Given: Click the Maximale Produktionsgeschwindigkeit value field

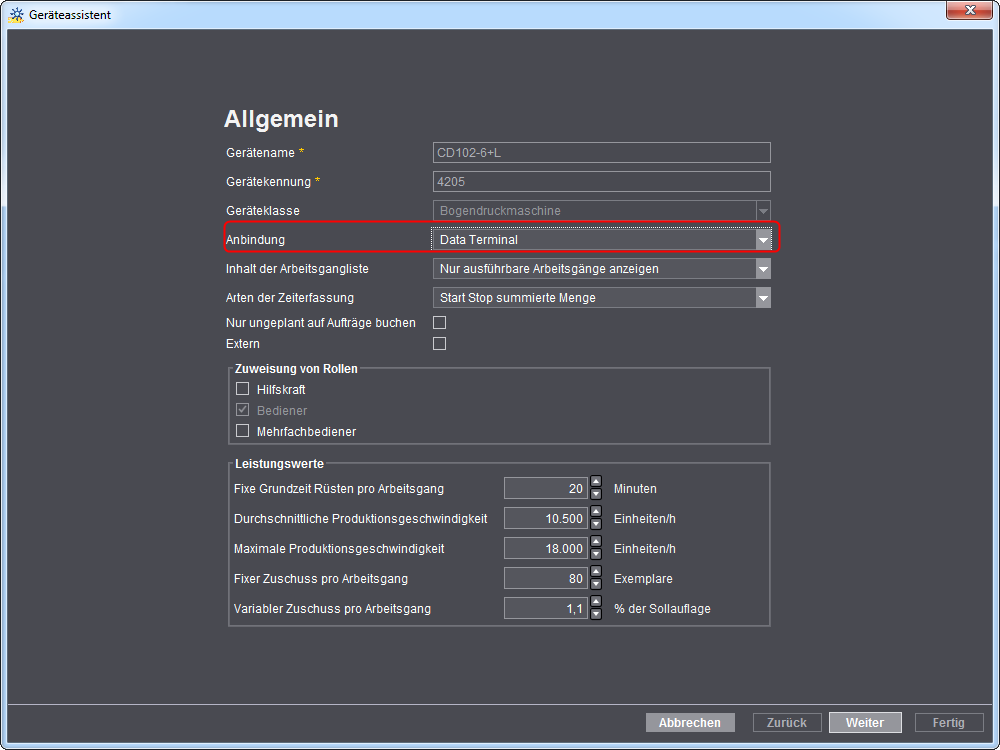Looking at the screenshot, I should 545,549.
